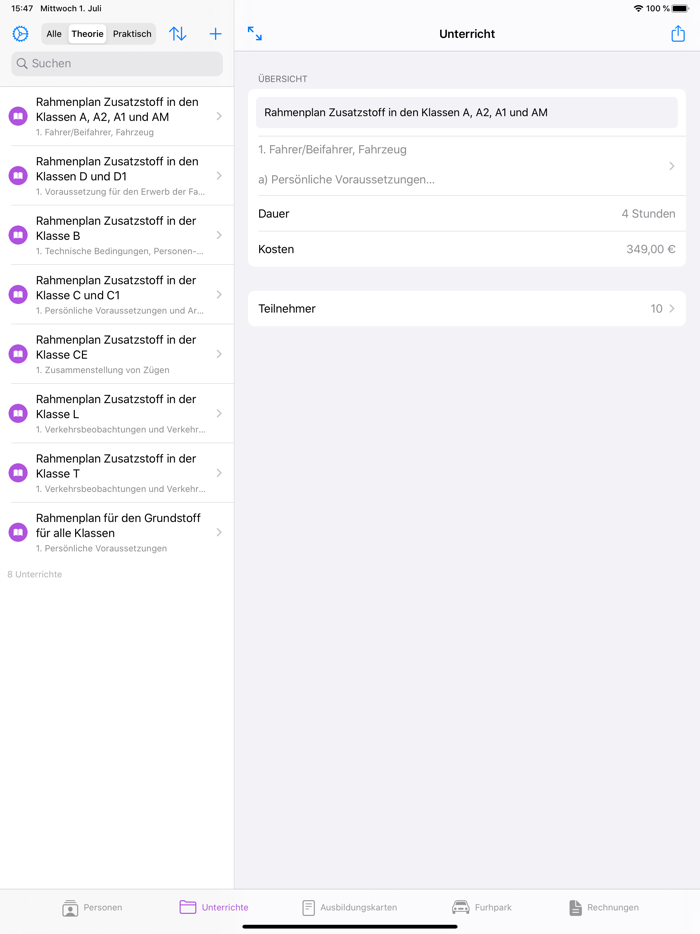Tap the share icon
Screen dimensions: 700x934
[x=678, y=34]
